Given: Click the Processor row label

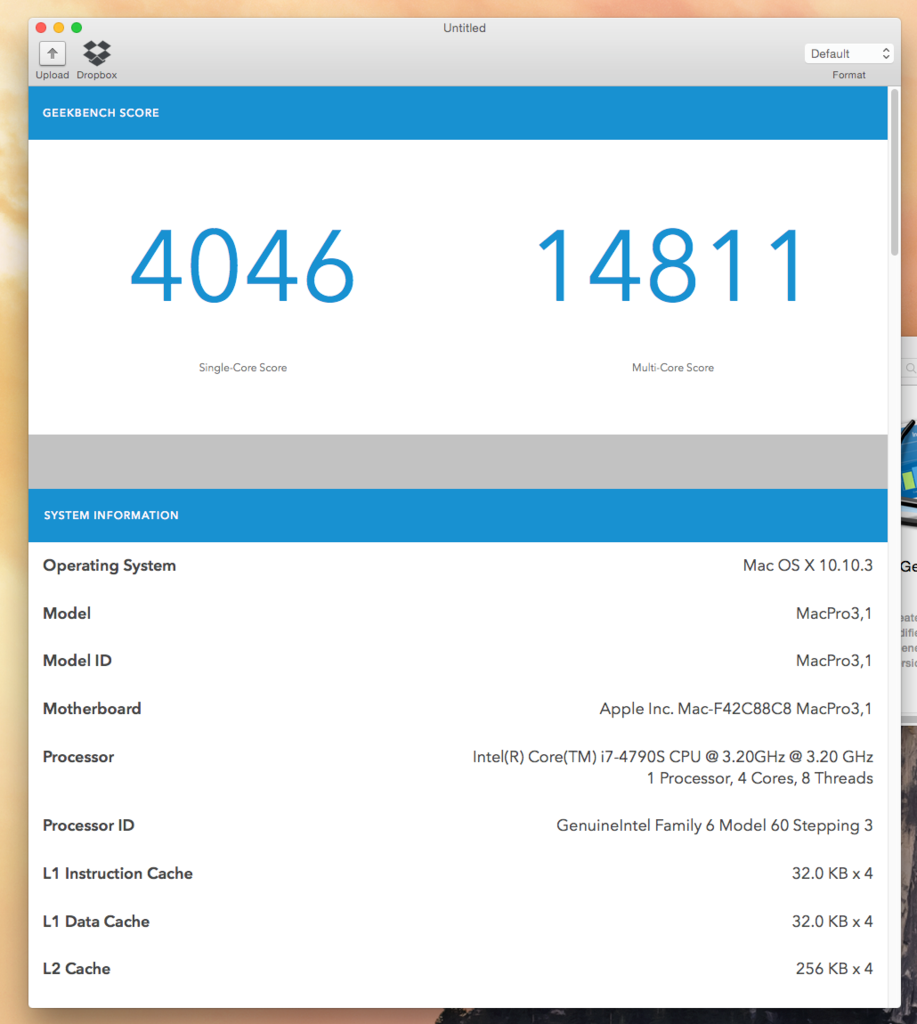Looking at the screenshot, I should (78, 757).
